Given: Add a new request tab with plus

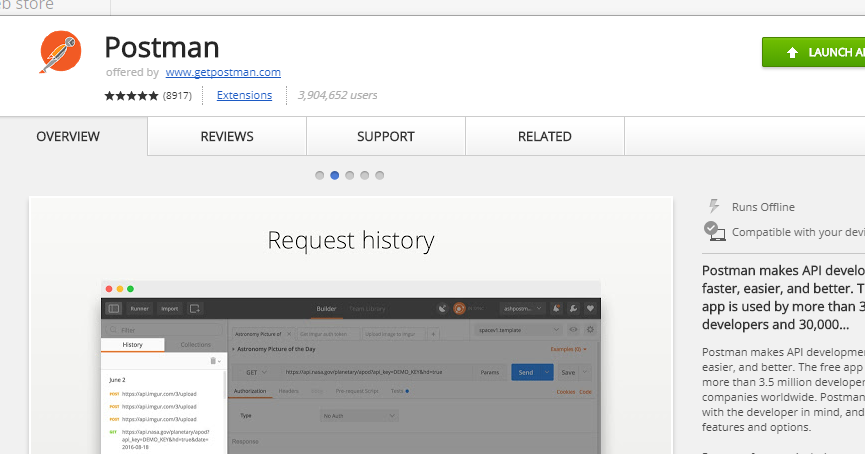Looking at the screenshot, I should pyautogui.click(x=434, y=334).
